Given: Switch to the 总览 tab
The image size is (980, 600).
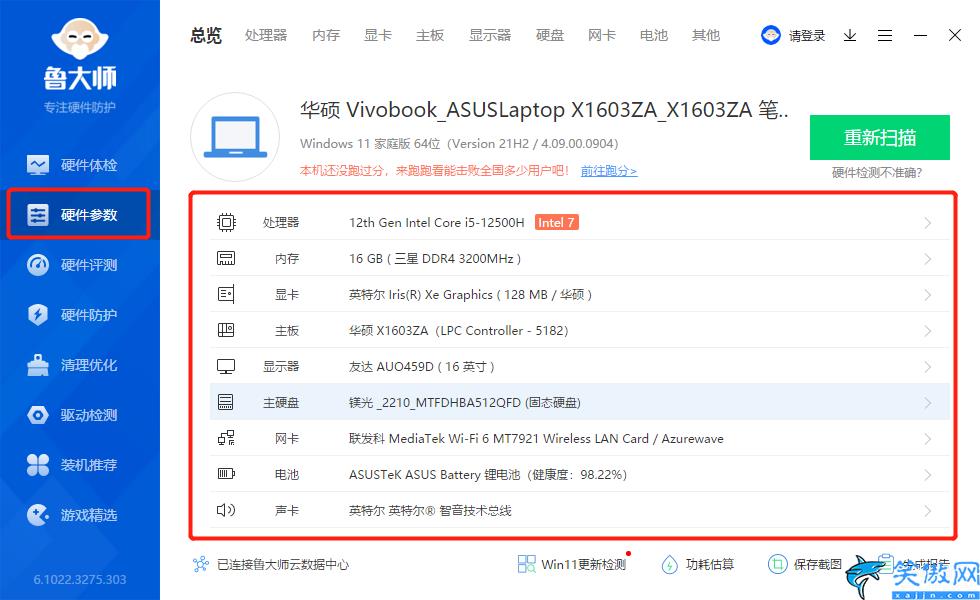Looking at the screenshot, I should coord(206,36).
